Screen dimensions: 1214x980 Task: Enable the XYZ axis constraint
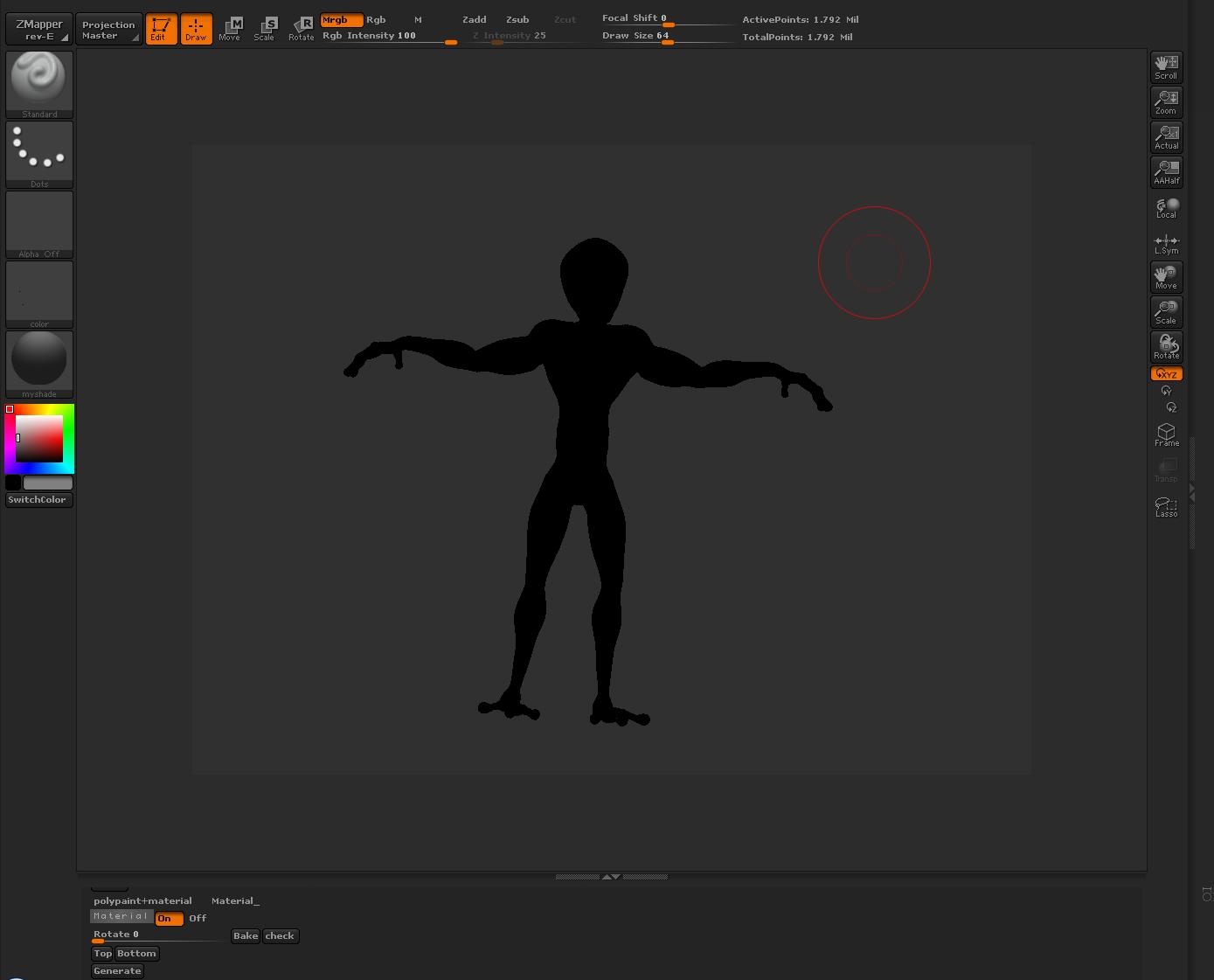pos(1166,373)
